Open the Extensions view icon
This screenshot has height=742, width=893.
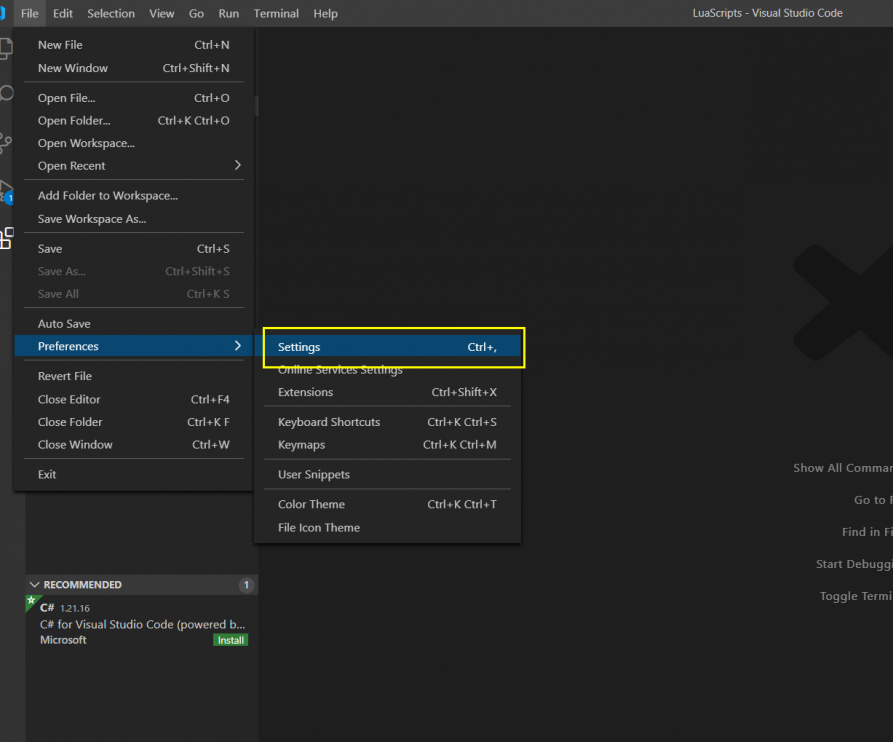(x=6, y=238)
